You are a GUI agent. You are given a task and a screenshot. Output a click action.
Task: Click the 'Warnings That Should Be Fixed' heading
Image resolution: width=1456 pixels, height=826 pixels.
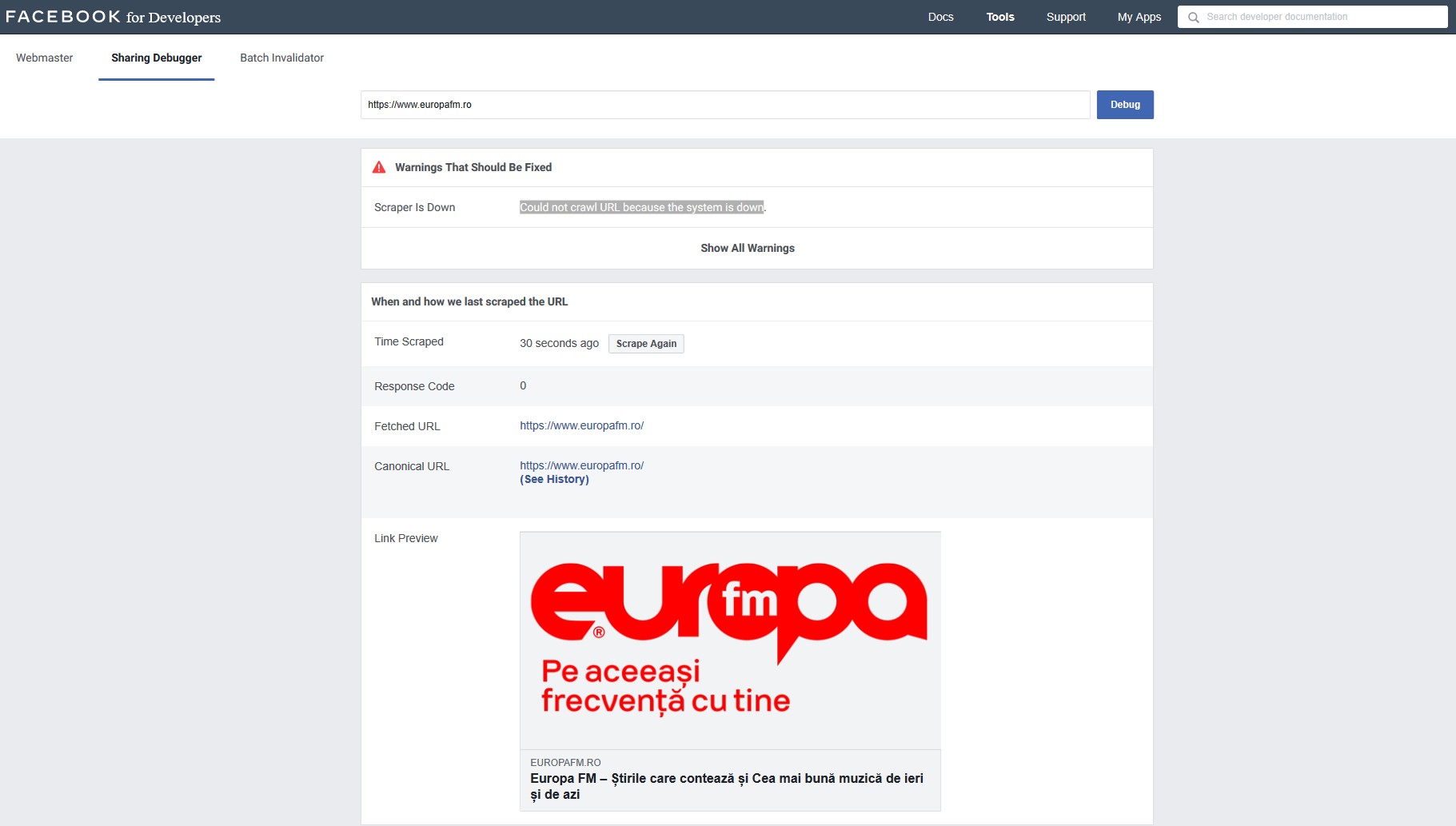click(x=473, y=167)
